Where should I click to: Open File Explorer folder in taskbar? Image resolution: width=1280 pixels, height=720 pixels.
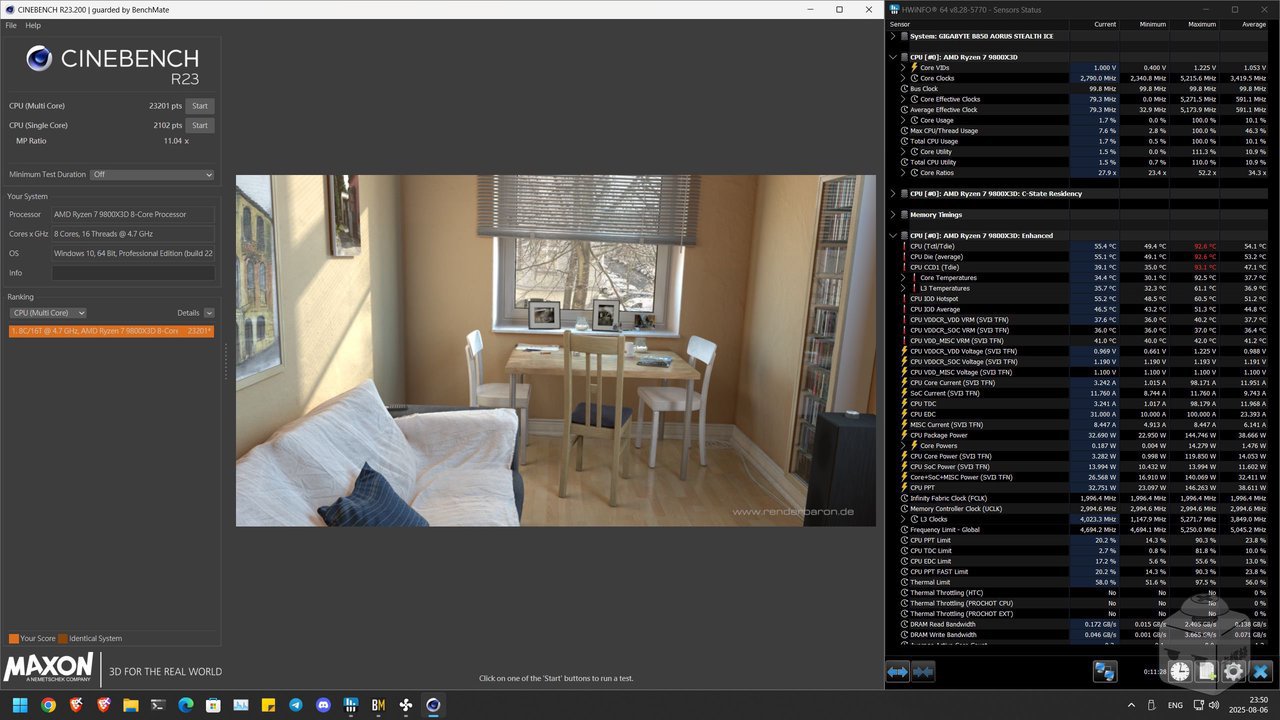(x=130, y=705)
